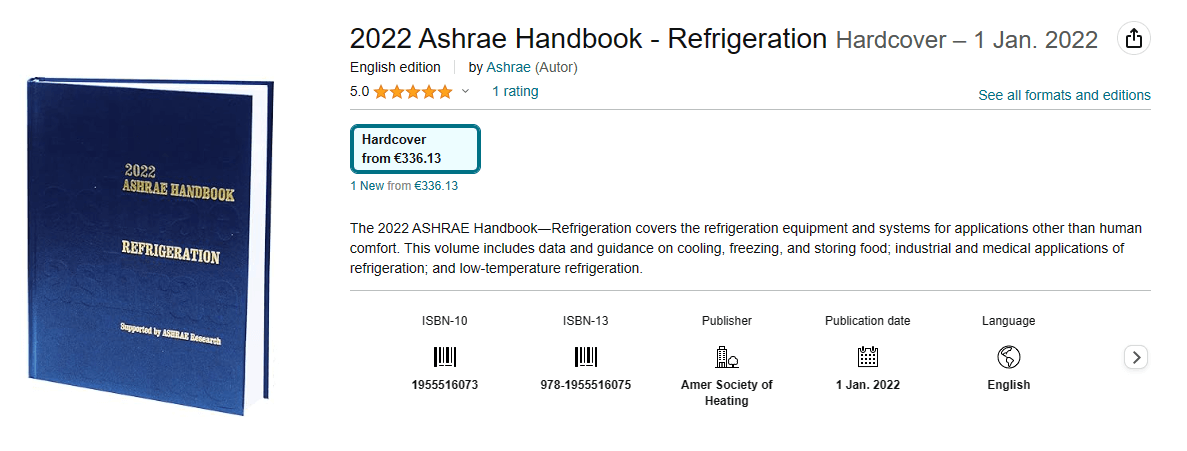Screen dimensions: 1187x451
Task: Click the Language globe icon
Action: 1008,357
